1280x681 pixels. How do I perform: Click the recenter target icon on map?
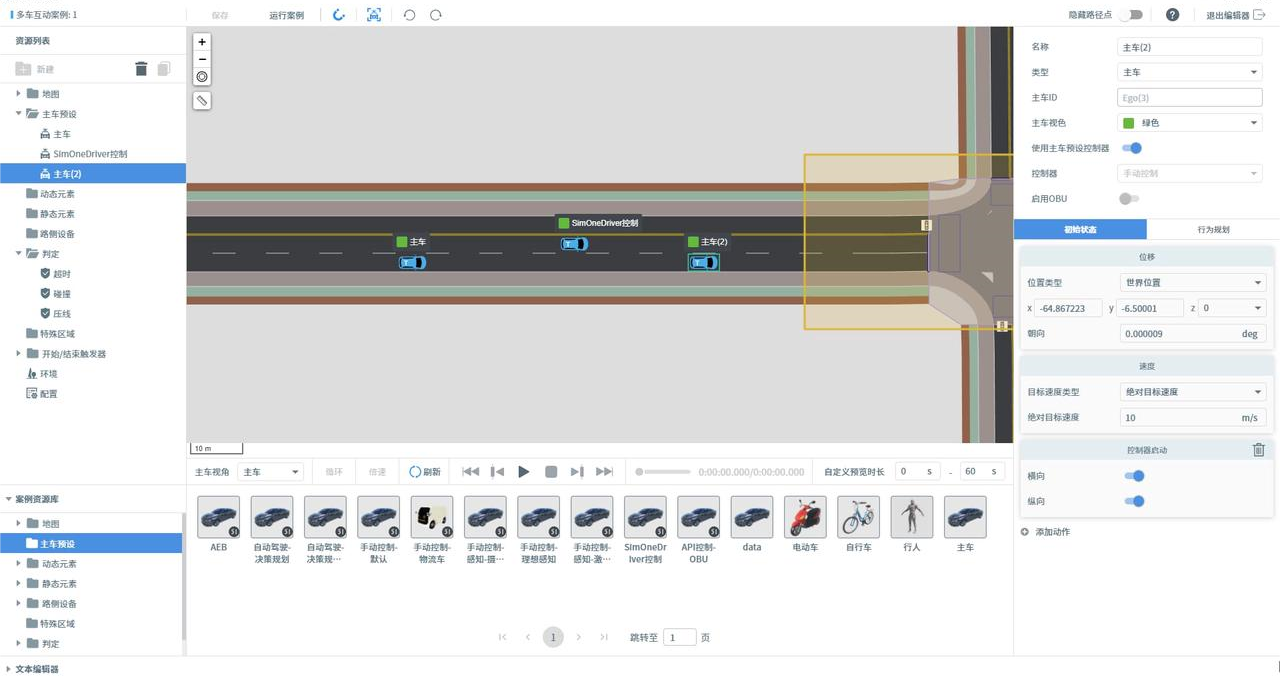tap(202, 76)
